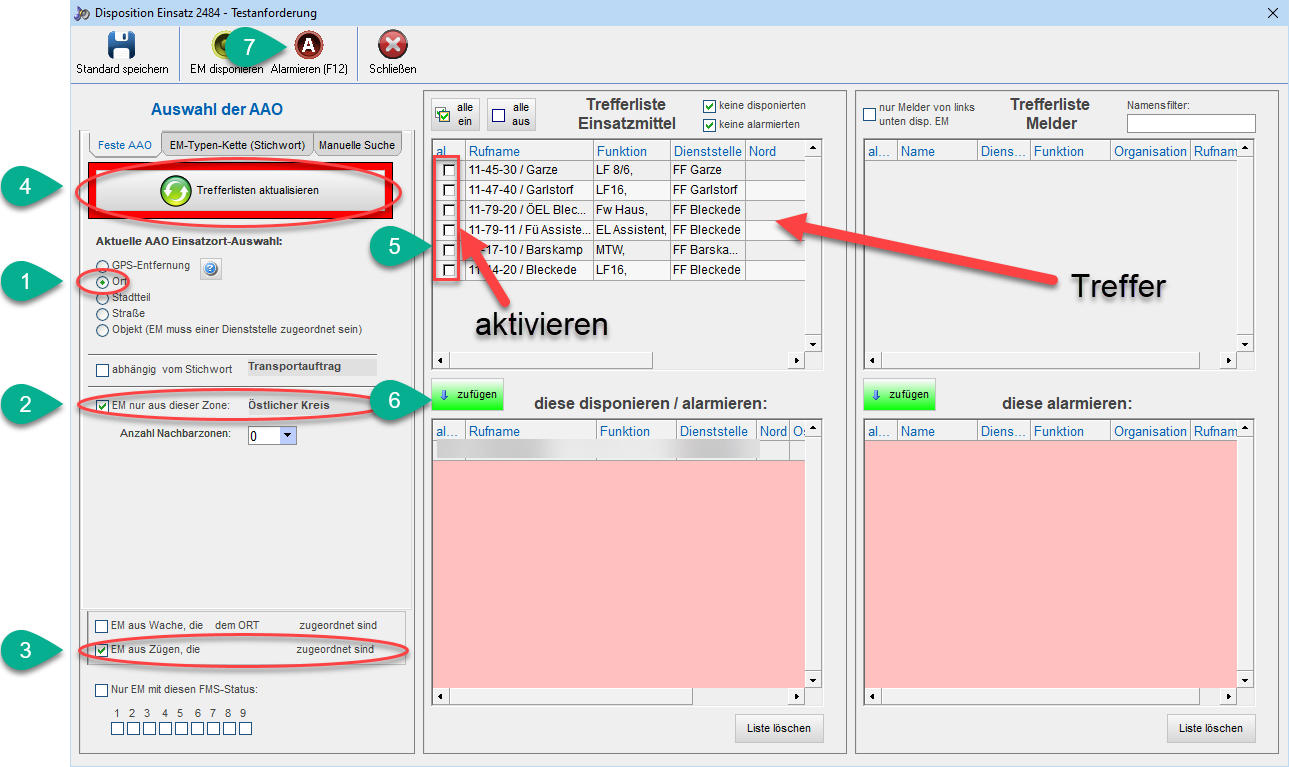The image size is (1289, 767).
Task: Click the Standard speichern disk icon
Action: pyautogui.click(x=122, y=46)
